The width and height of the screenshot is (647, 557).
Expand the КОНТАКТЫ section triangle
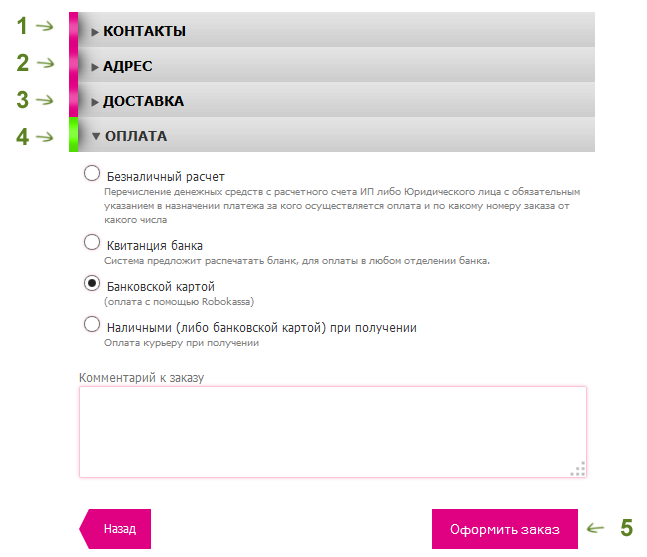[x=95, y=32]
